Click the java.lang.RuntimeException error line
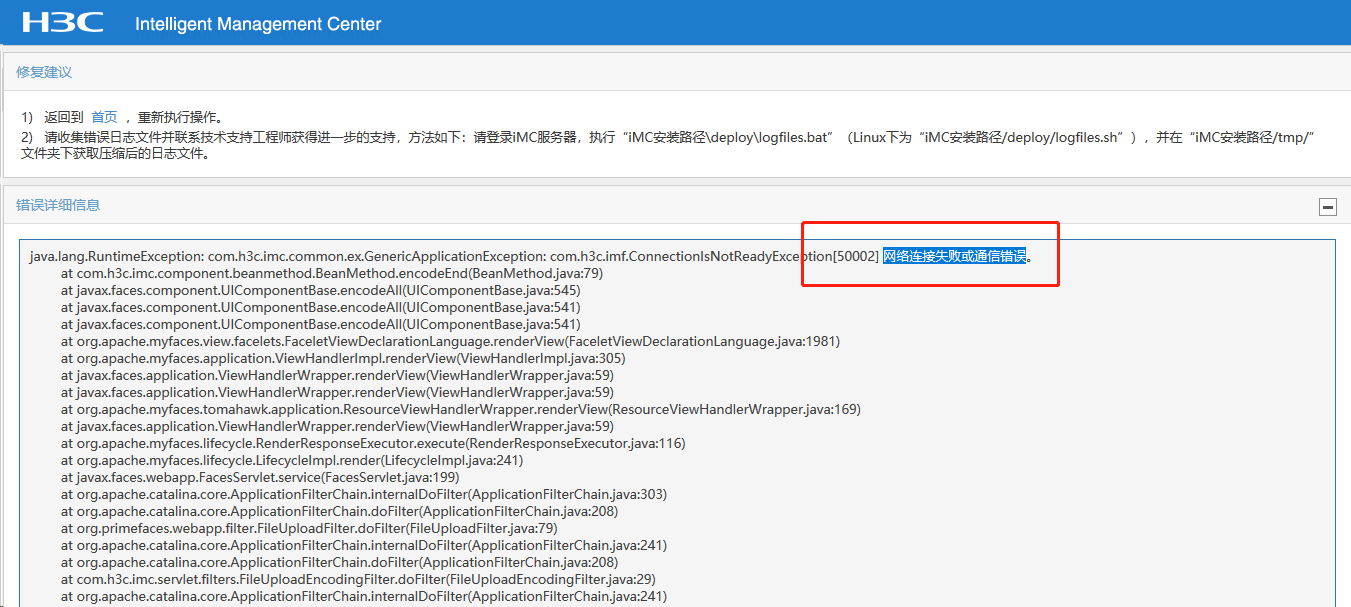1351x607 pixels. (531, 257)
